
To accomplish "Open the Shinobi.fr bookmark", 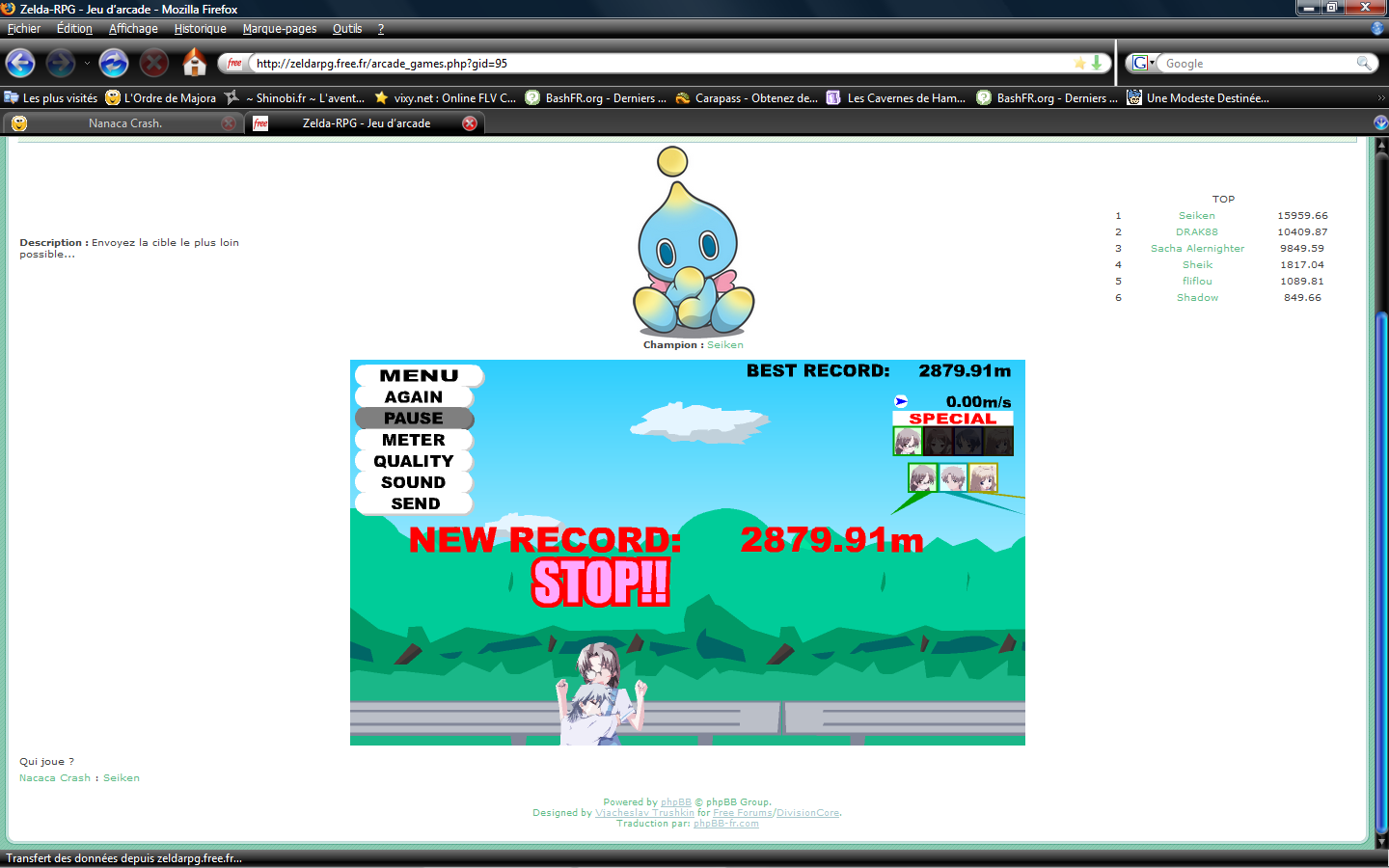I will 295,98.
